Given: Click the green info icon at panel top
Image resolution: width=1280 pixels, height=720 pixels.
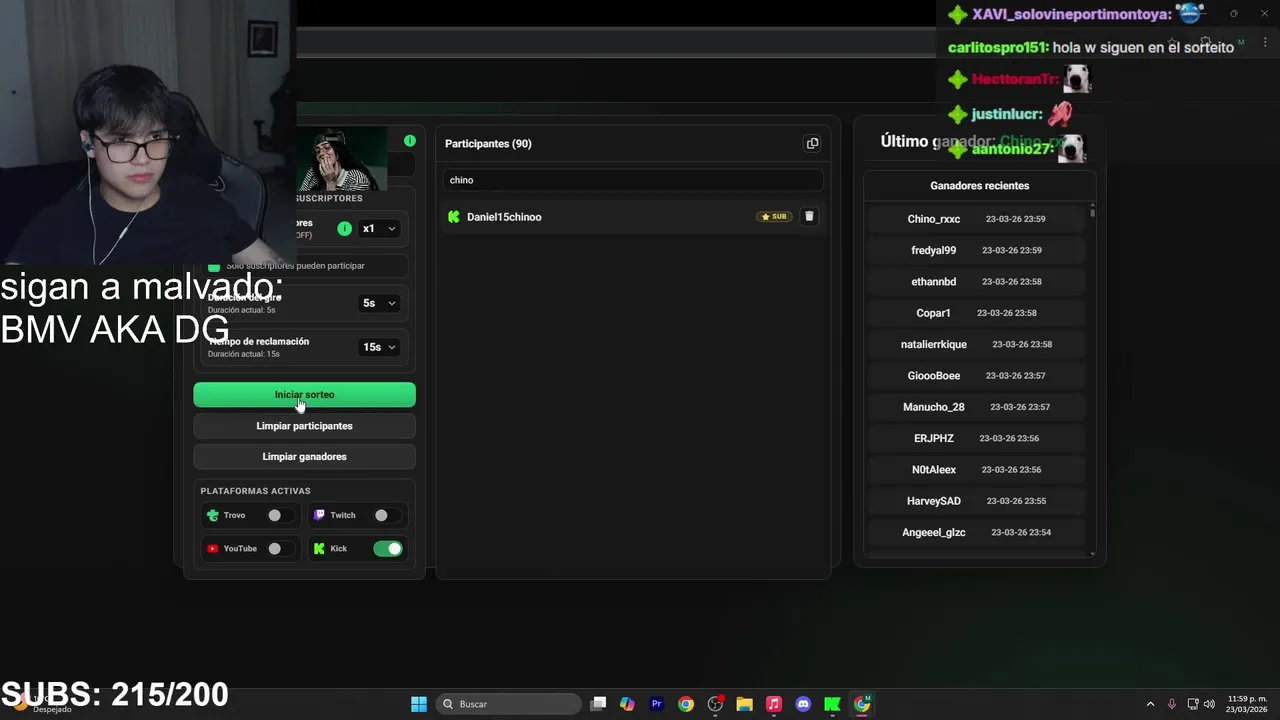Looking at the screenshot, I should point(409,141).
